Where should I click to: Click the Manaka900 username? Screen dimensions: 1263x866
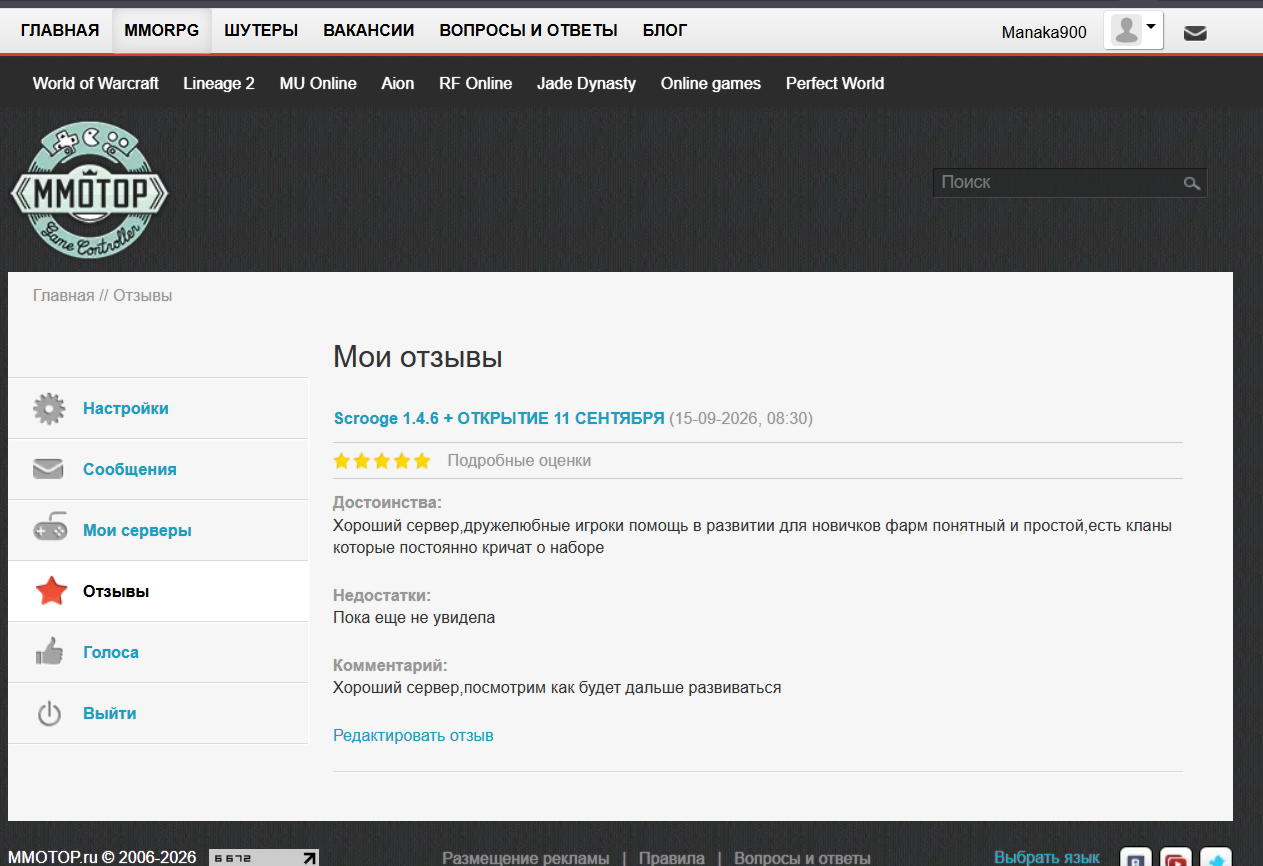pyautogui.click(x=1044, y=32)
